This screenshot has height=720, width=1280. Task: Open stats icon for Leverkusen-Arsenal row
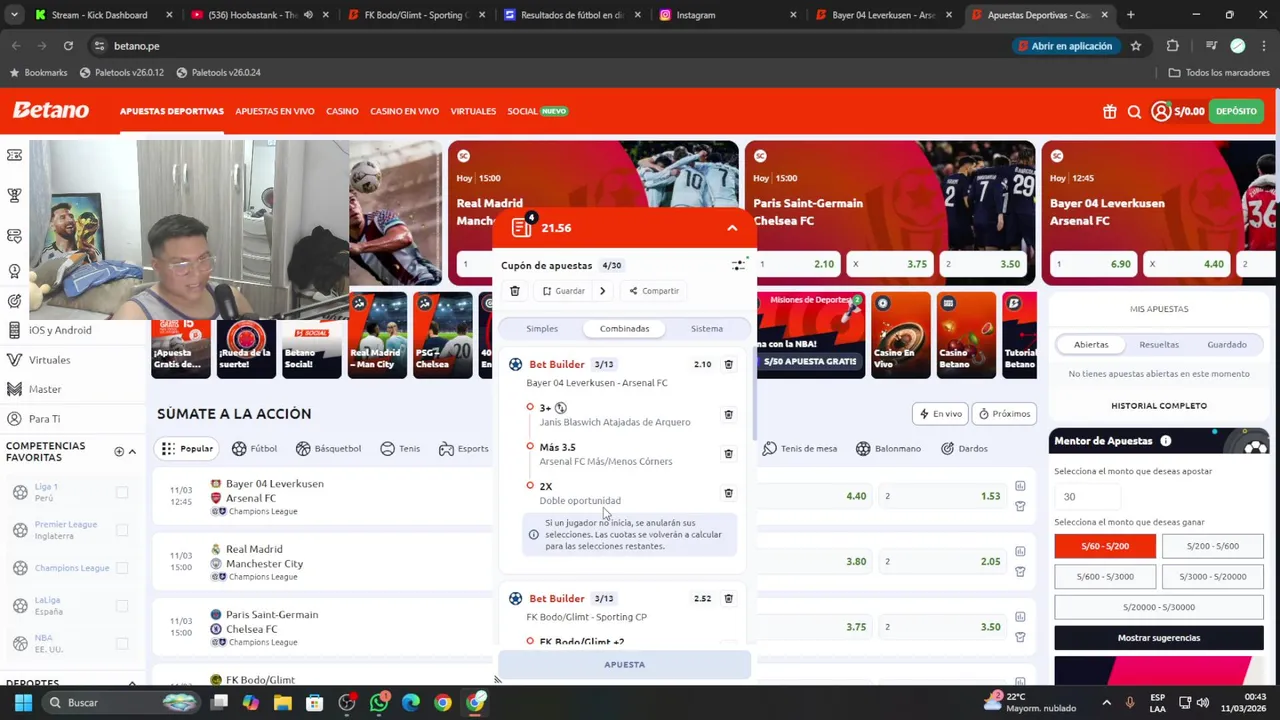tap(1020, 486)
